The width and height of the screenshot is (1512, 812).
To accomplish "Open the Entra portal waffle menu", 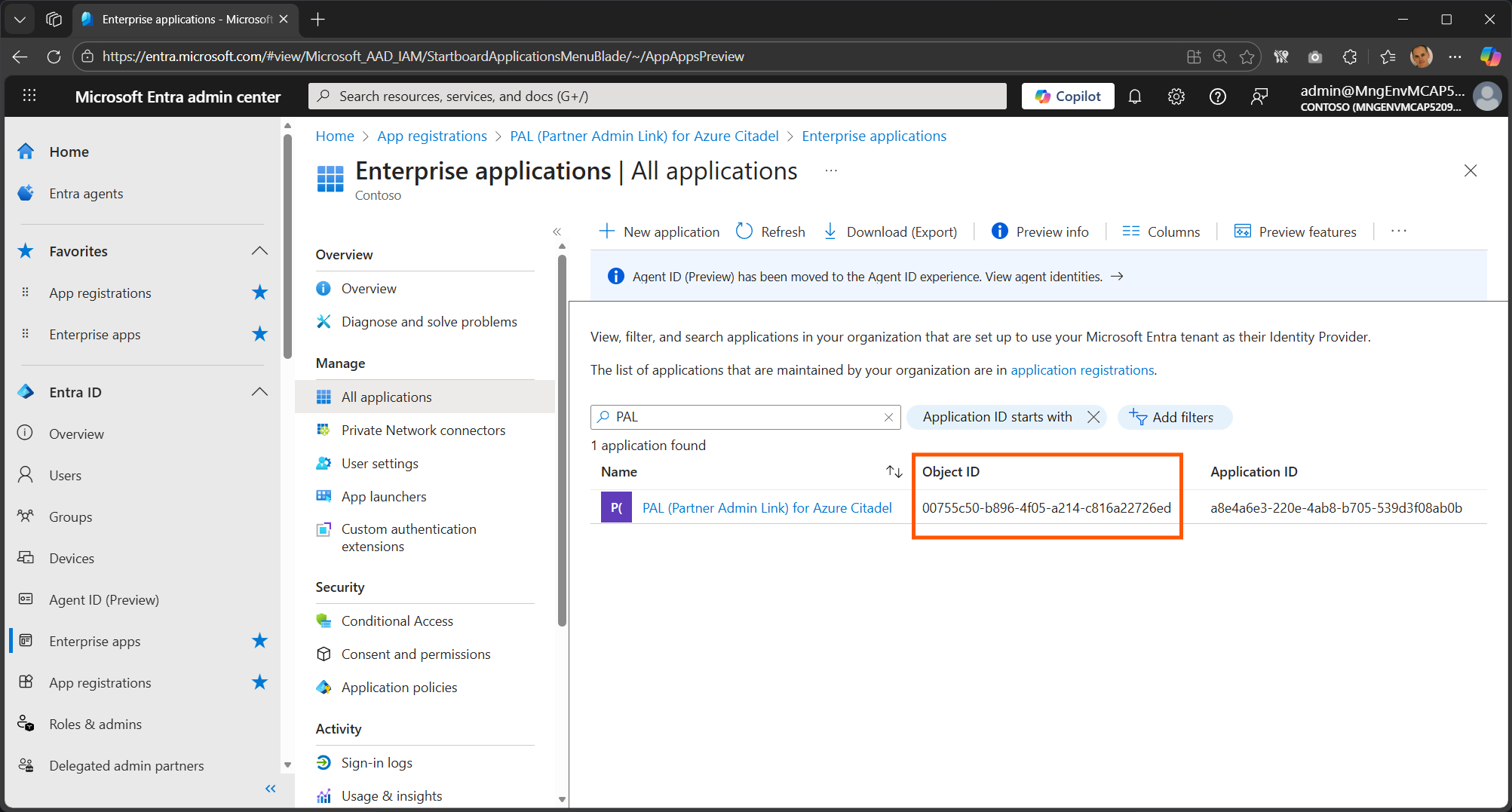I will [x=29, y=96].
